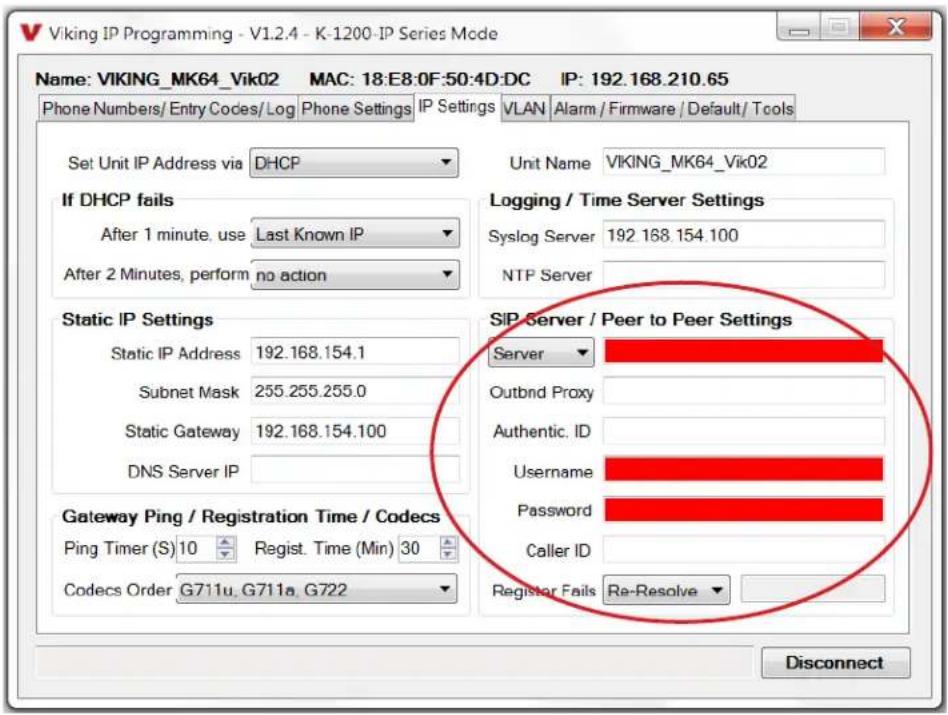Click the Viking V logo icon
948x715 pixels.
coord(30,32)
